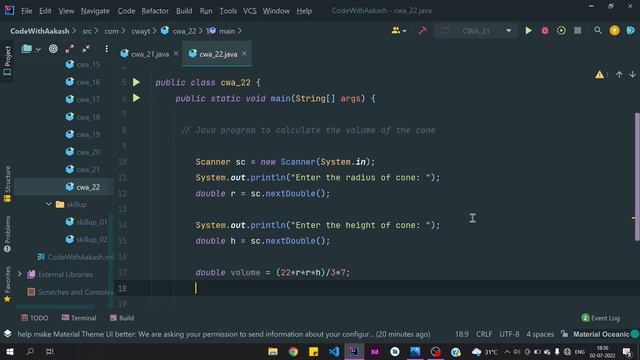The width and height of the screenshot is (640, 360).
Task: Open the TODO tool window
Action: point(35,318)
